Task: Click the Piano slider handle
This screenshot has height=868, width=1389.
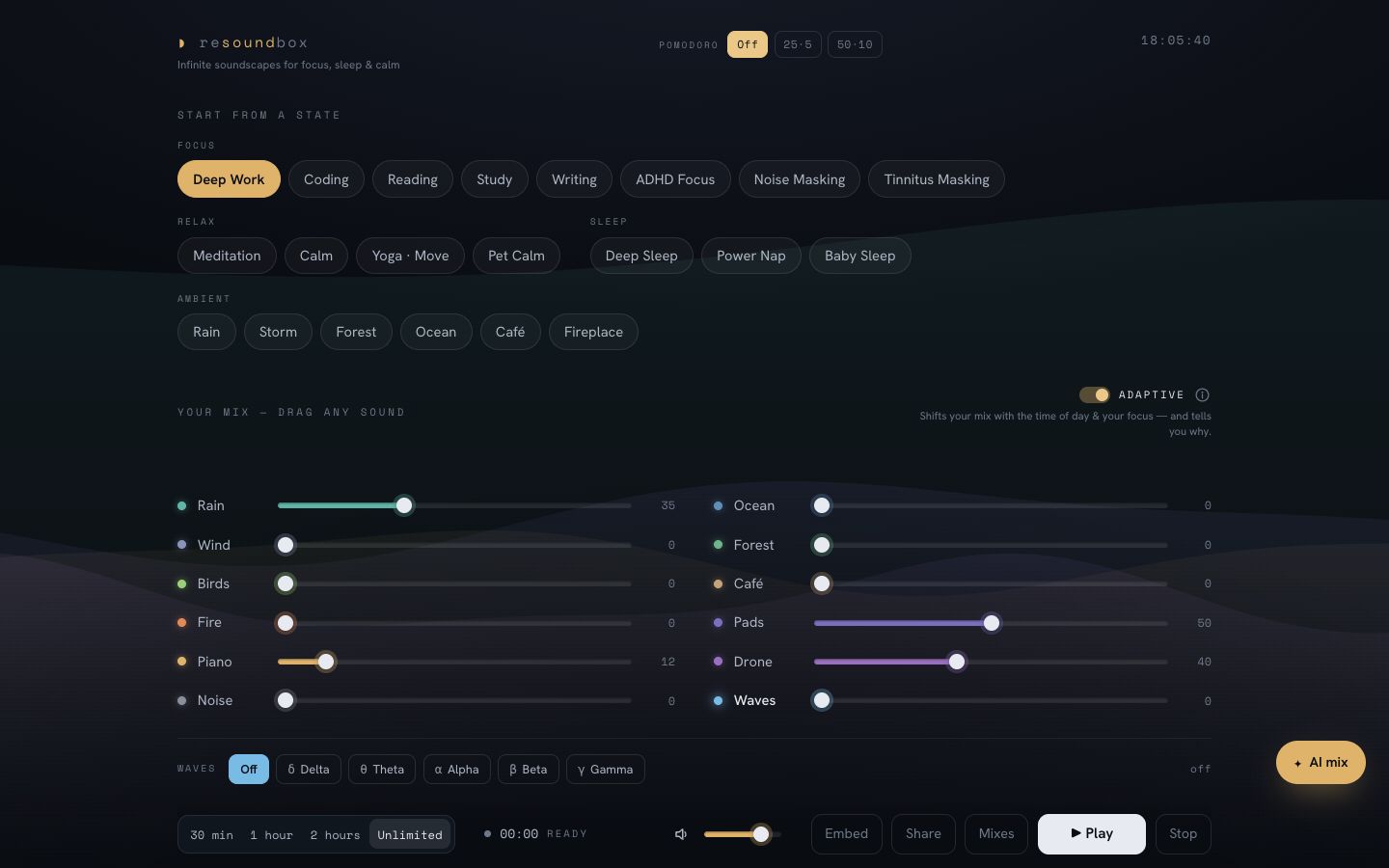Action: (x=326, y=662)
